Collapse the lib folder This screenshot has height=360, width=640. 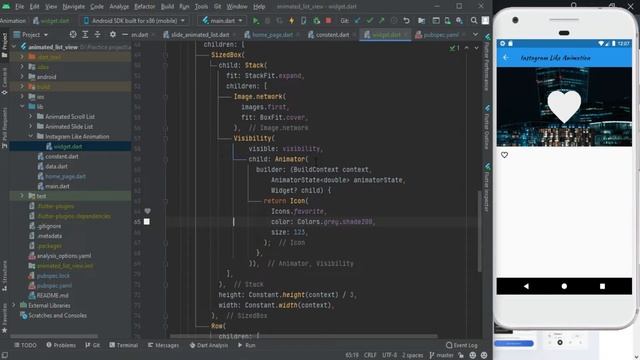(22, 107)
